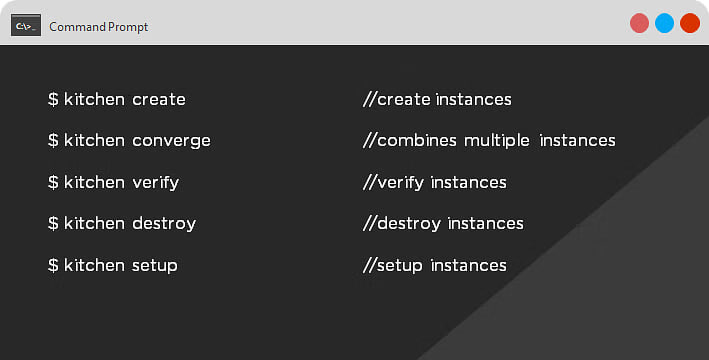Click the //setup instances comment
Image resolution: width=709 pixels, height=360 pixels.
coord(435,265)
